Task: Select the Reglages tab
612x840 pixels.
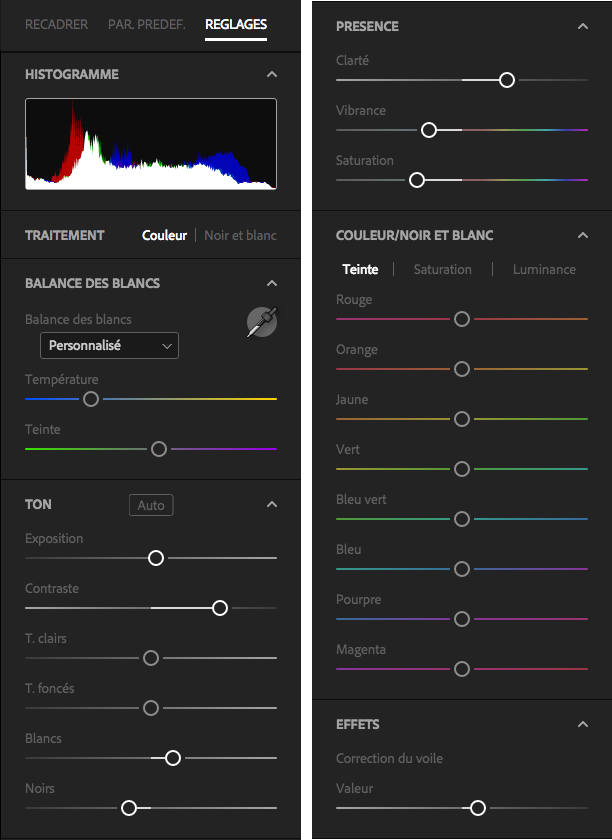Action: tap(236, 25)
